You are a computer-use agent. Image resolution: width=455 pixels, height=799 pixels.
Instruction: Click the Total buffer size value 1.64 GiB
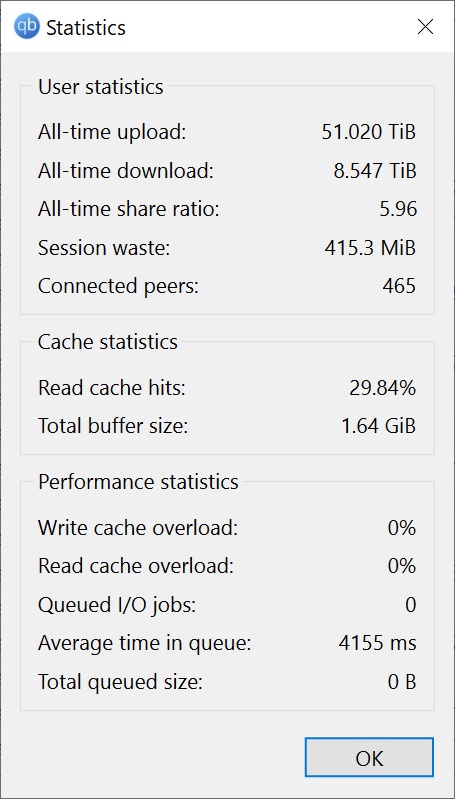(379, 426)
